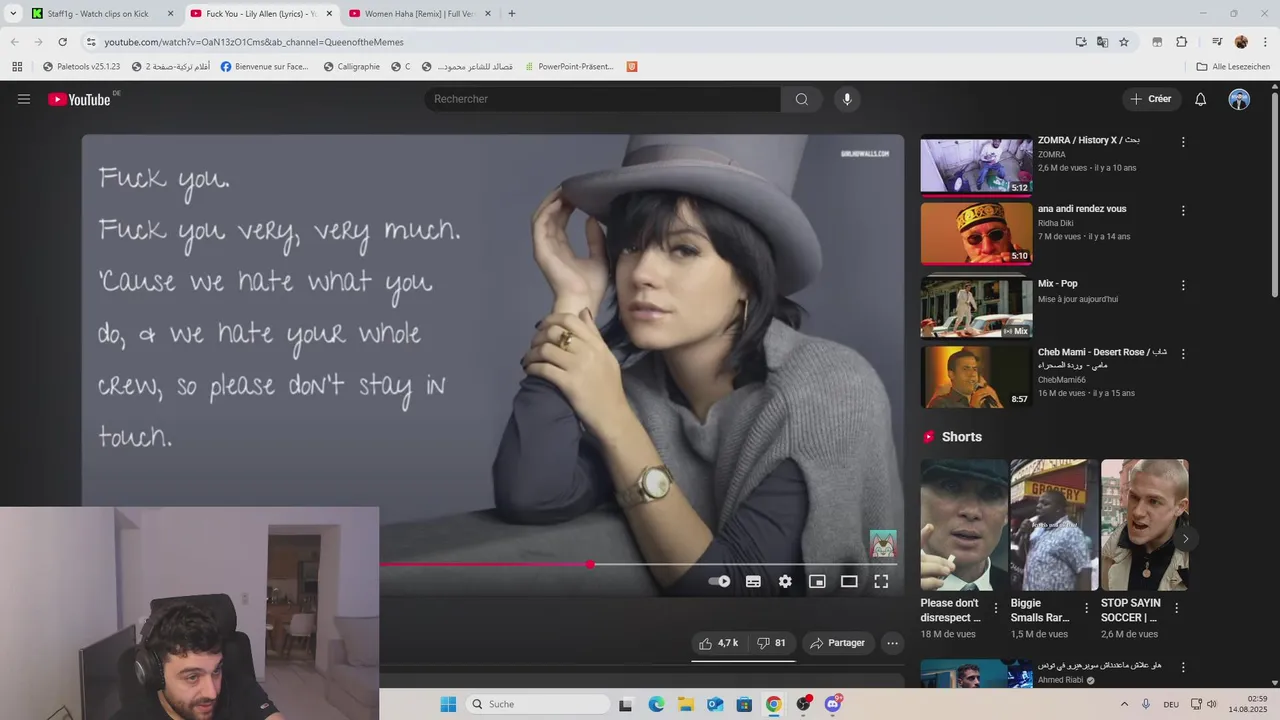Toggle subtitles with the captions icon
The image size is (1280, 720).
pos(753,581)
